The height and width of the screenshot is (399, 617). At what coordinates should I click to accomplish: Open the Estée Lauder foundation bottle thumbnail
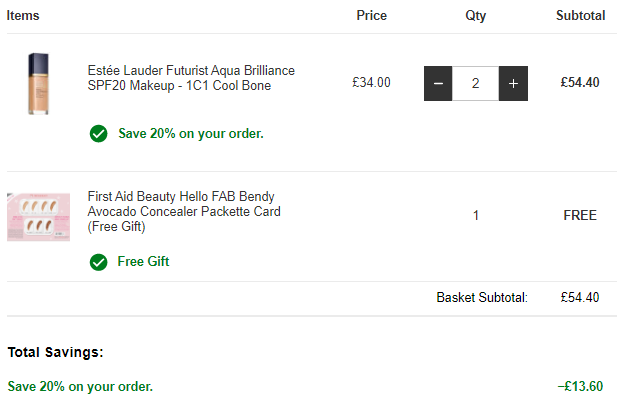point(38,84)
